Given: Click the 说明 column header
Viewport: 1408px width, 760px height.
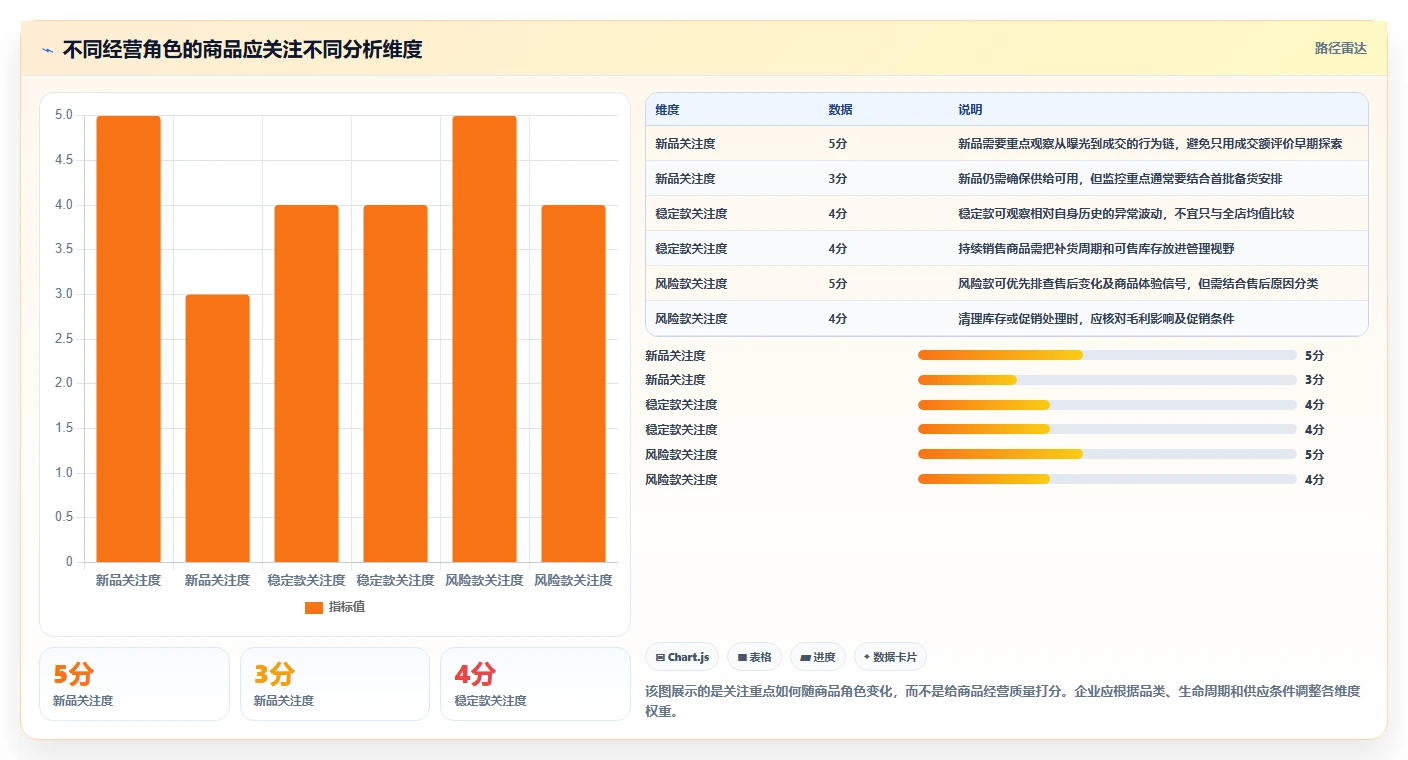Looking at the screenshot, I should [970, 110].
